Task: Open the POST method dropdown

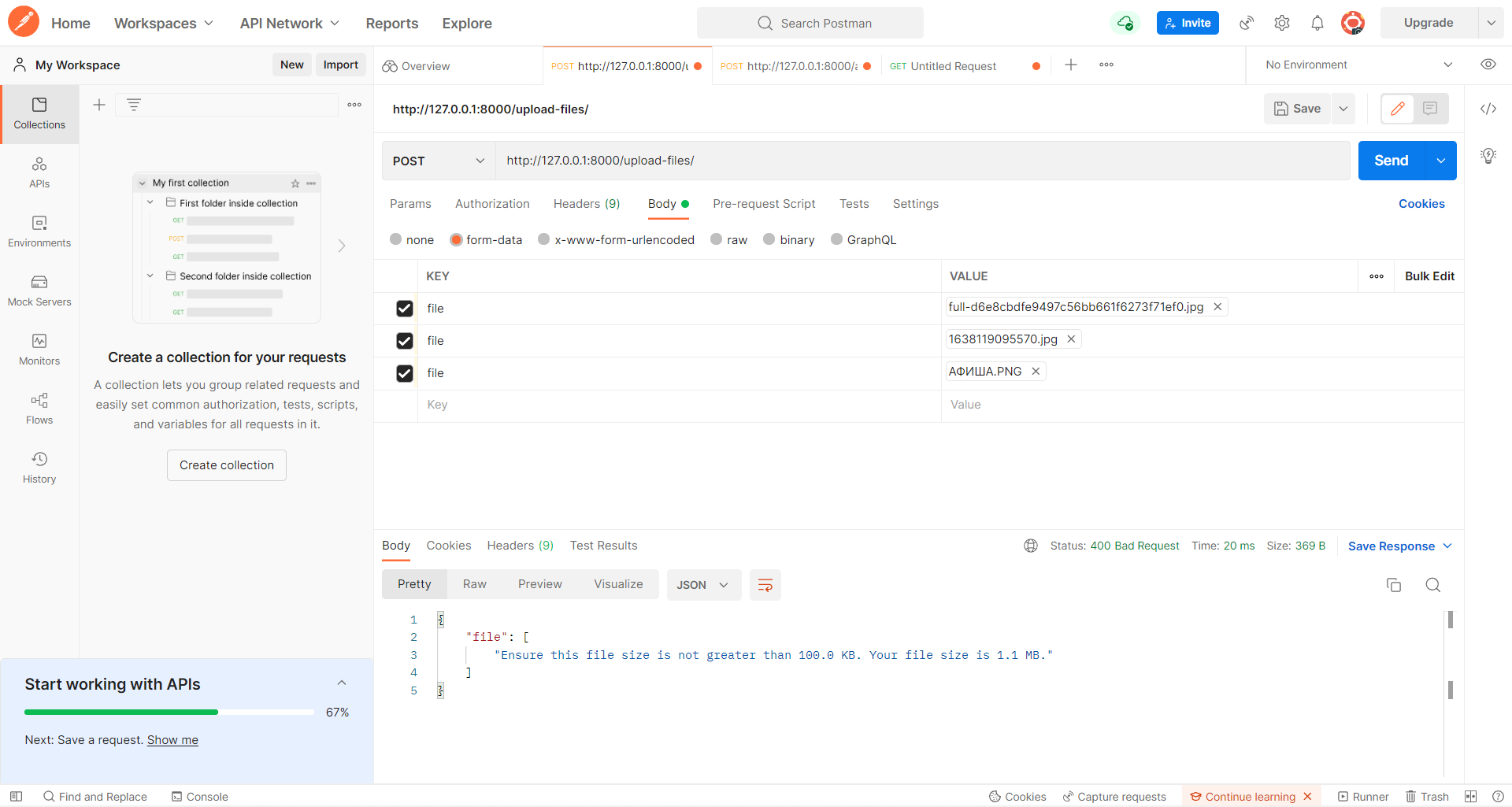Action: coord(438,161)
